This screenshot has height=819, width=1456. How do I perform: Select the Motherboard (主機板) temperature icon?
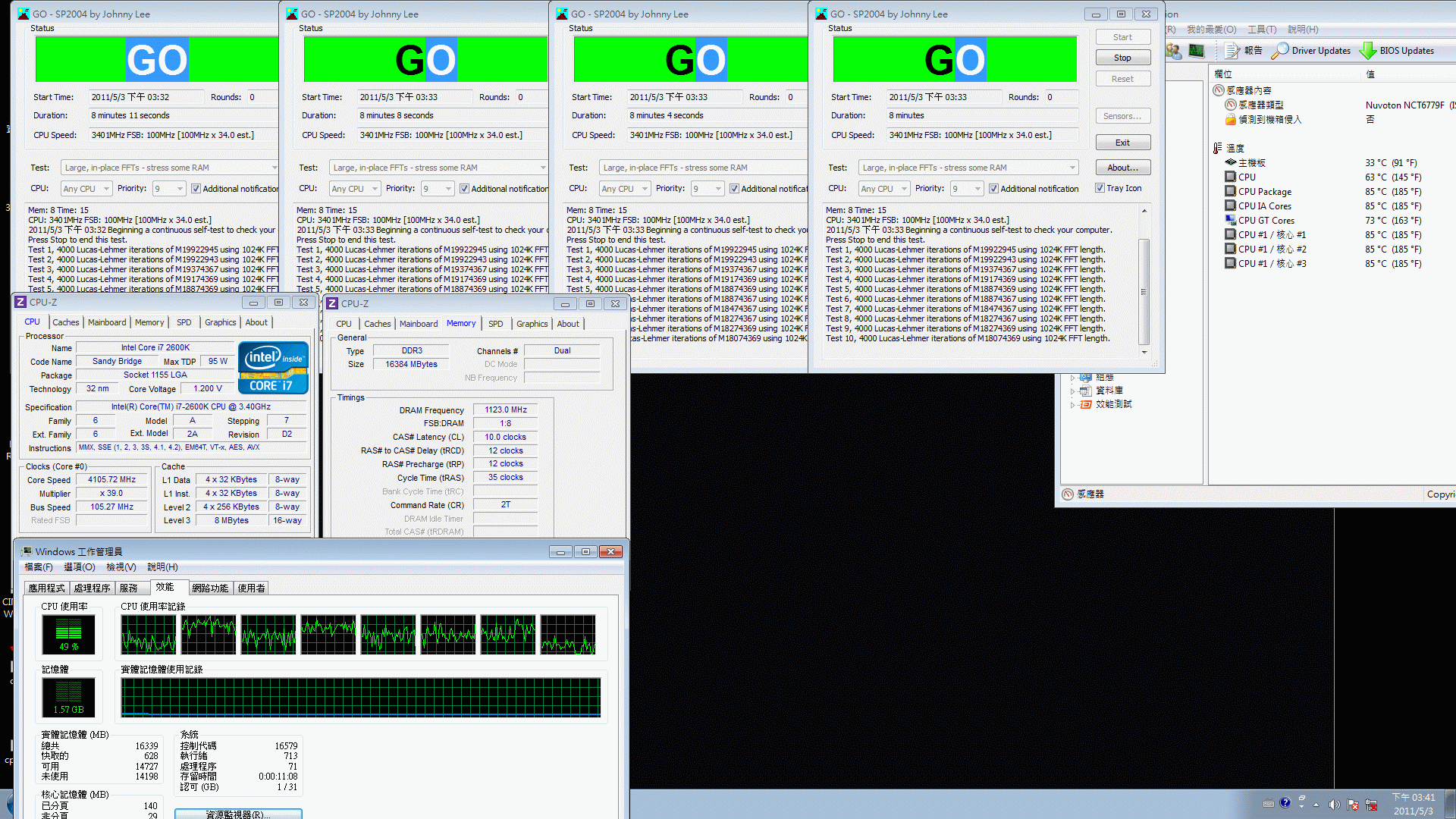1231,162
